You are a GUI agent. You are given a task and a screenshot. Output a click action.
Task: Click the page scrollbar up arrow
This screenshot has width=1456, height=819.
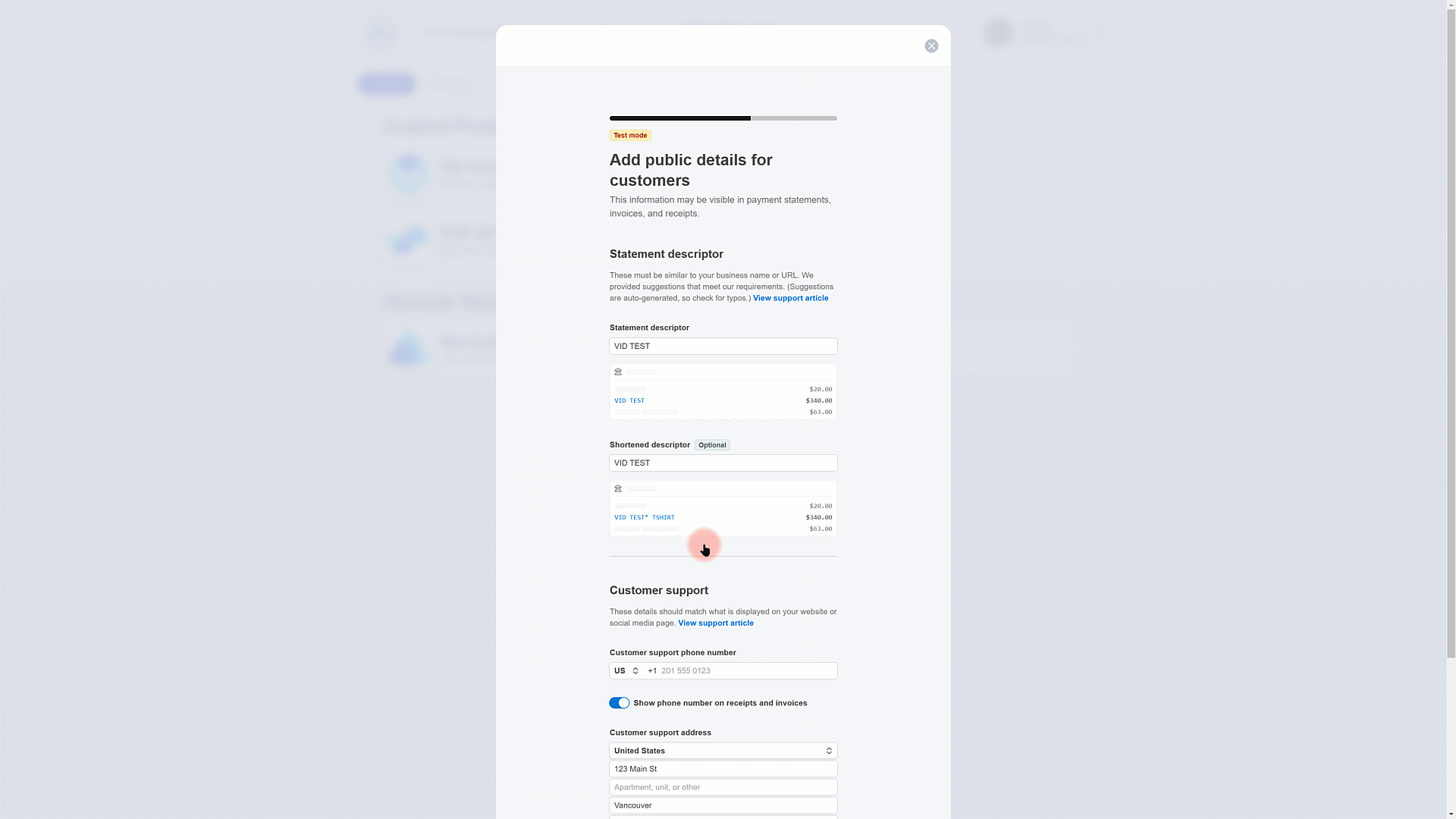click(x=1451, y=5)
